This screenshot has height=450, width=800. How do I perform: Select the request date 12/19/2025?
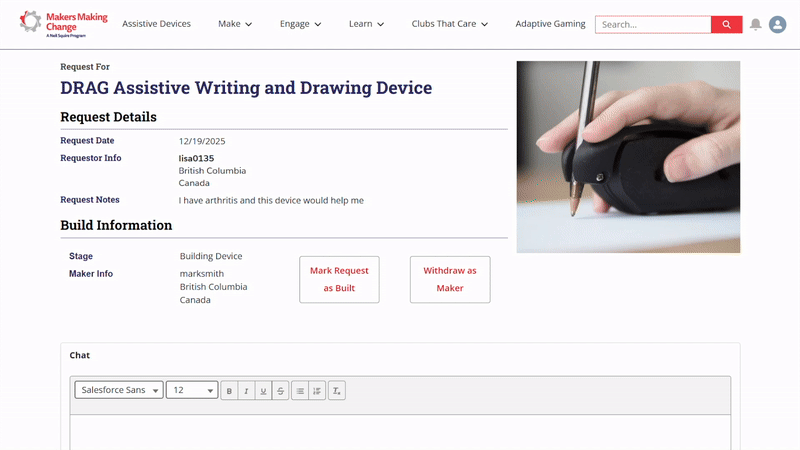click(202, 141)
